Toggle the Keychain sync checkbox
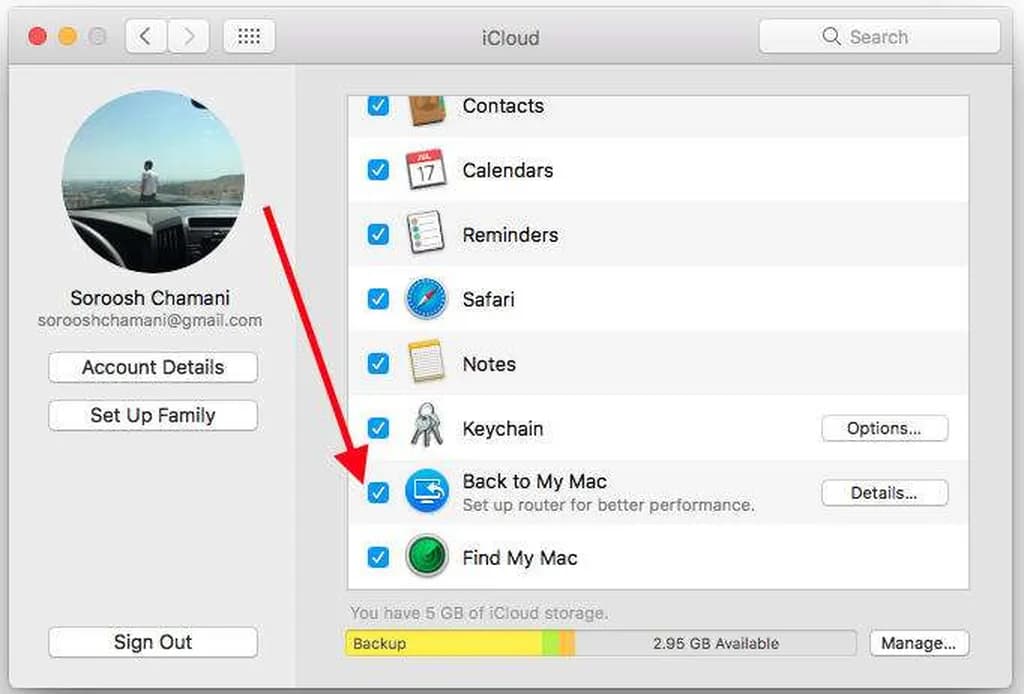The image size is (1024, 694). (378, 428)
